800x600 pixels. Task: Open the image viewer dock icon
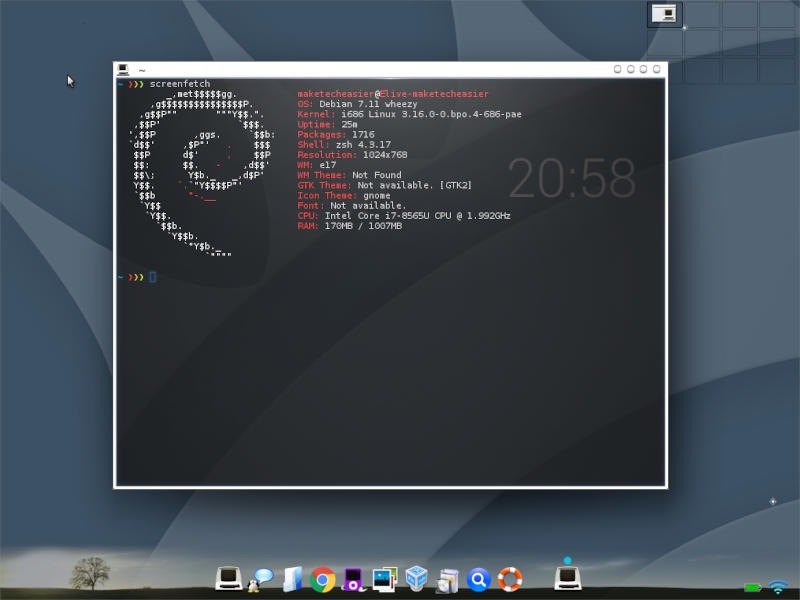(x=382, y=578)
